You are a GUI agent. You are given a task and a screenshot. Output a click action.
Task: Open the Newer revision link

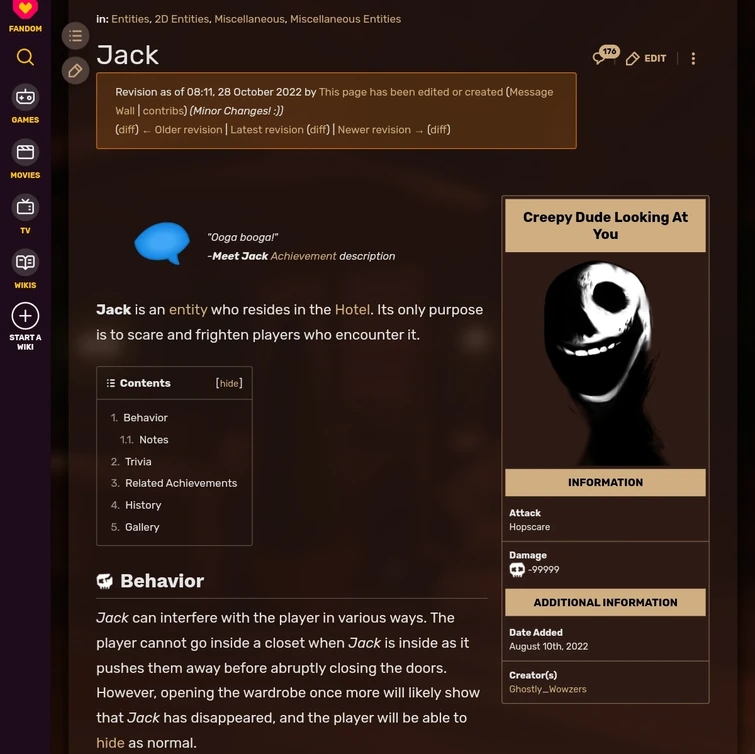374,130
